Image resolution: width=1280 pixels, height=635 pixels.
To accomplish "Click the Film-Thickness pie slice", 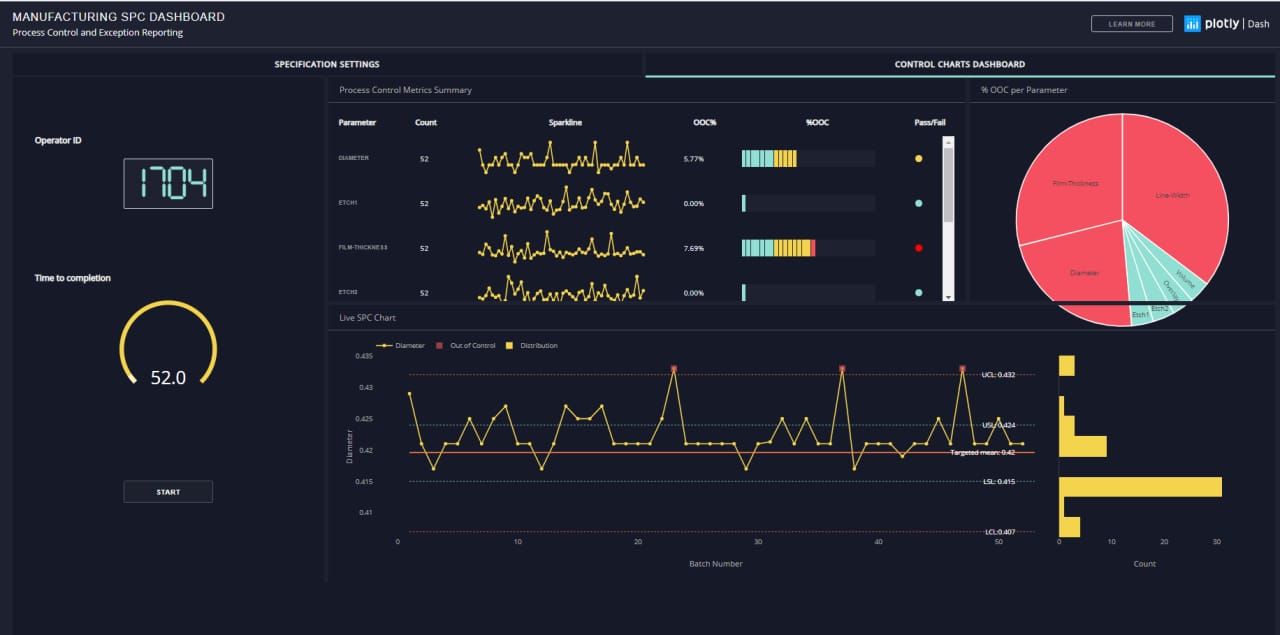I will pyautogui.click(x=1074, y=183).
